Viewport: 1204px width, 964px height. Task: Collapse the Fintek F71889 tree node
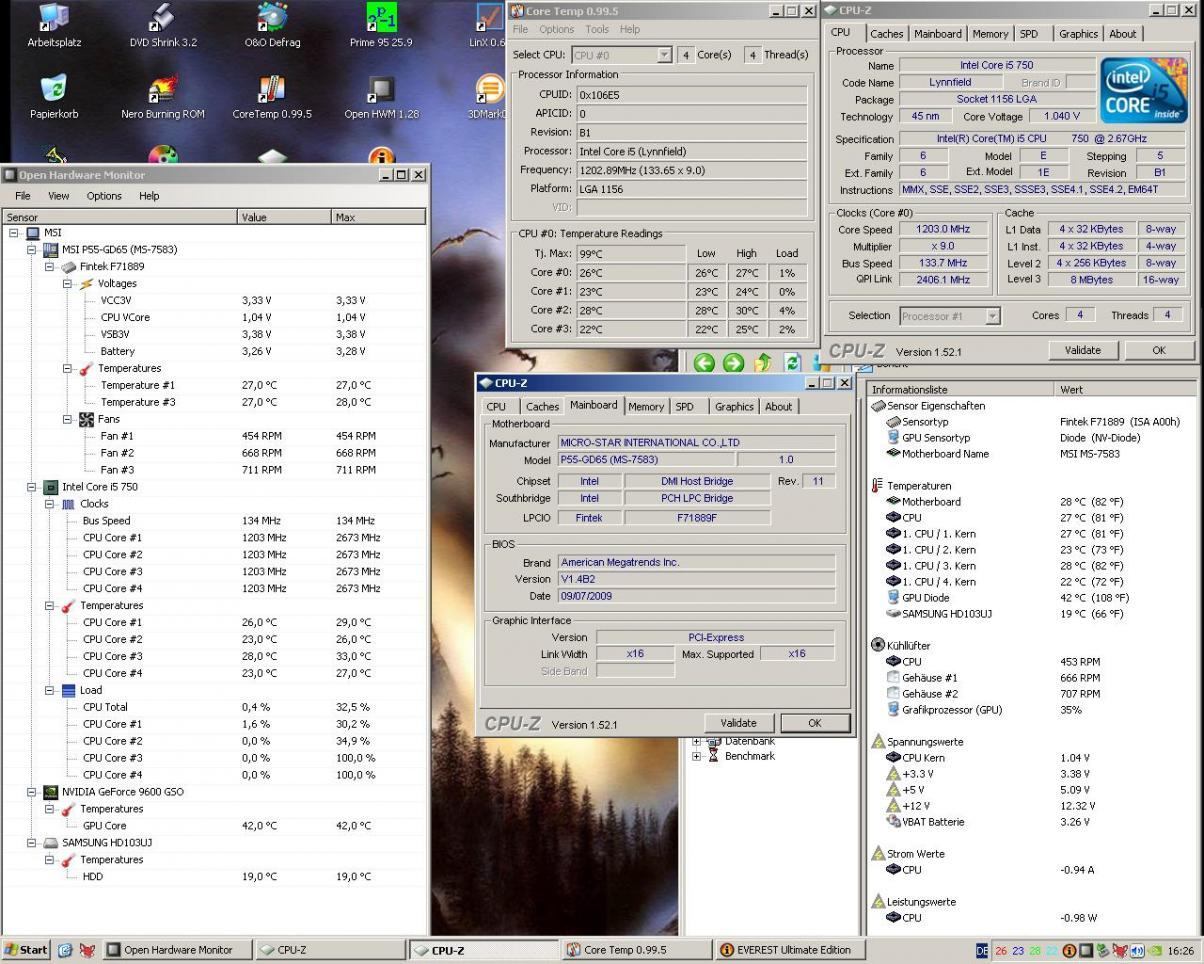50,267
